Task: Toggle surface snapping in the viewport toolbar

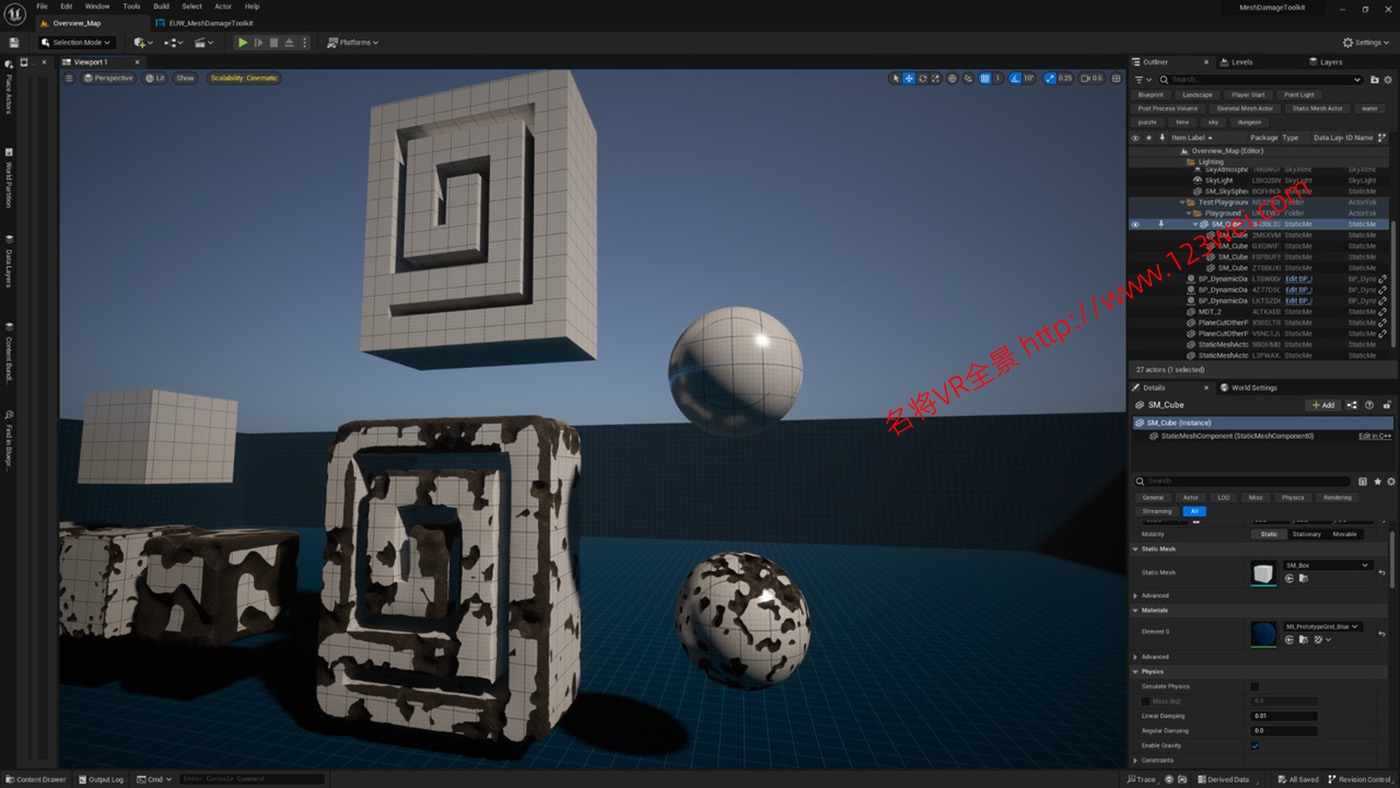Action: pyautogui.click(x=967, y=77)
